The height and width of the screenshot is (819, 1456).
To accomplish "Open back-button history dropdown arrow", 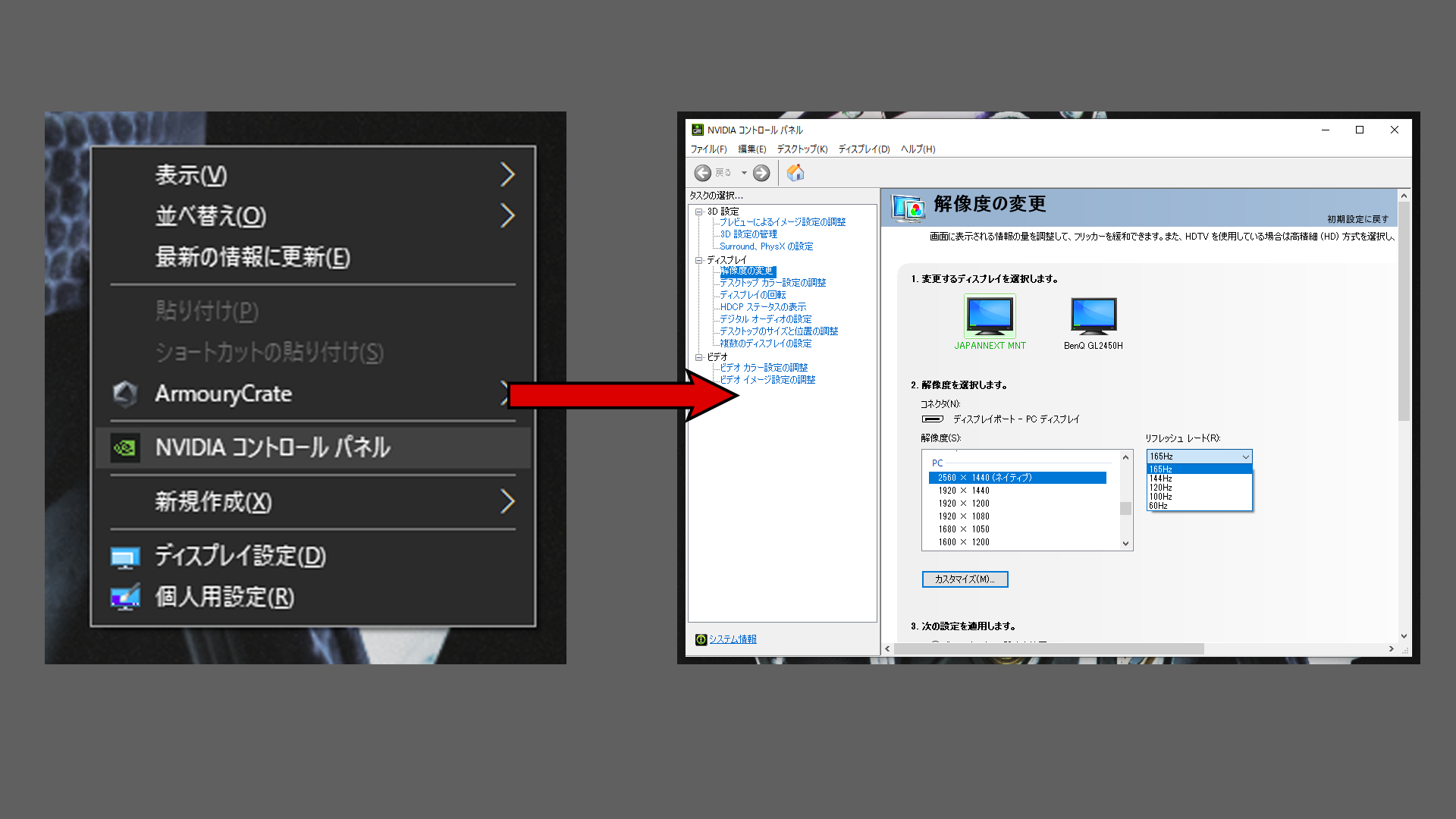I will [744, 173].
